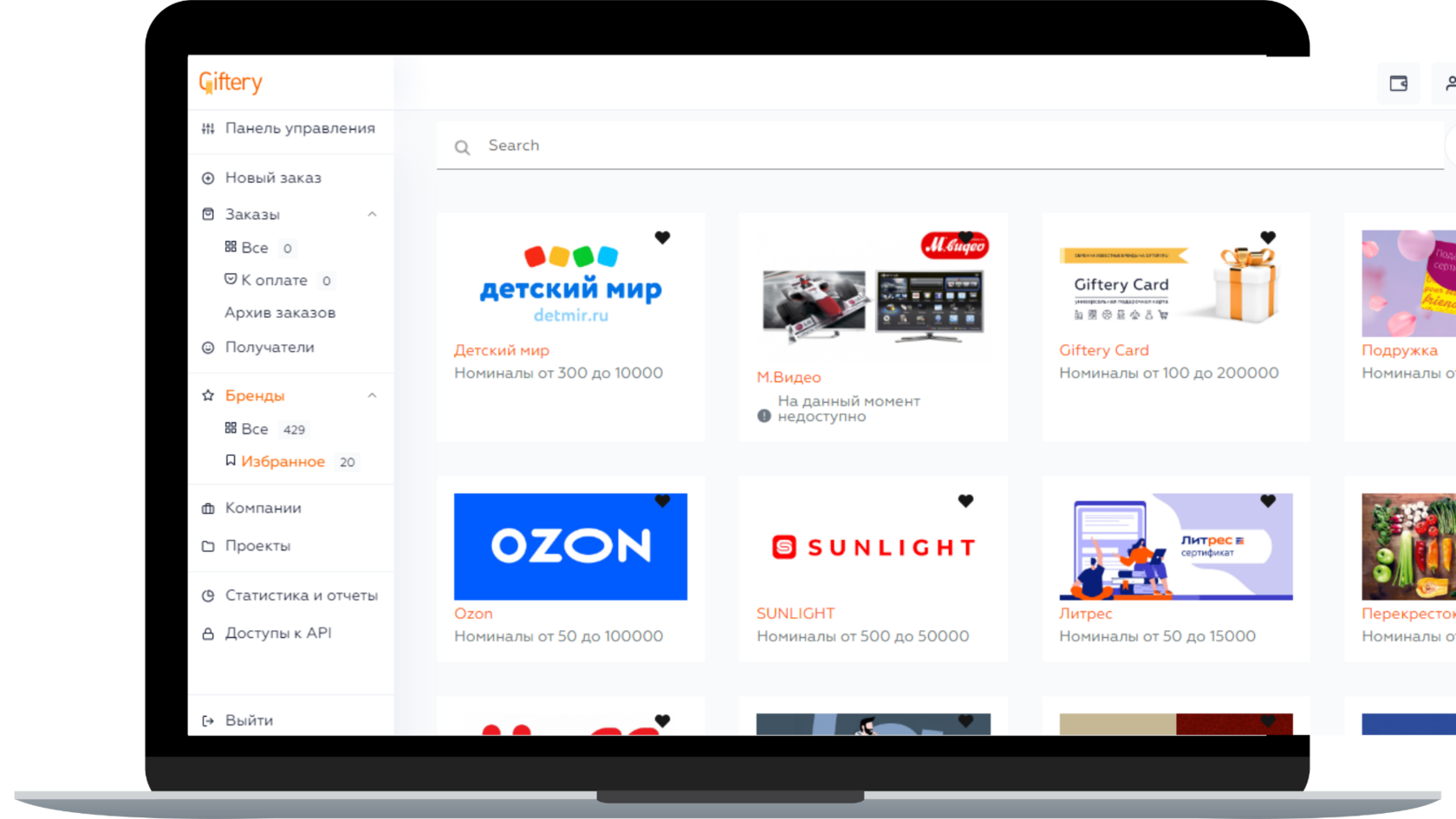Click the Подружка pink image thumbnail
The image size is (1456, 819).
(x=1408, y=283)
